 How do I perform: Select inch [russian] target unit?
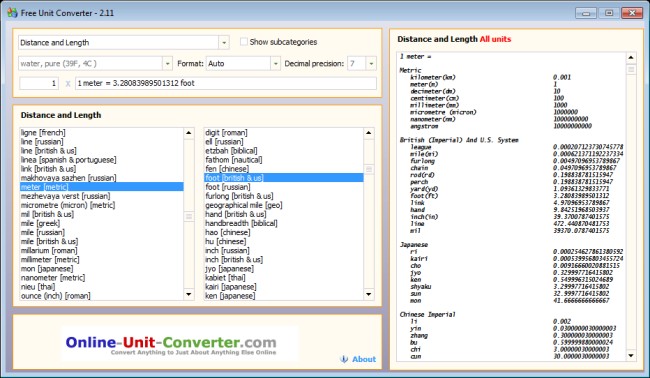click(284, 251)
